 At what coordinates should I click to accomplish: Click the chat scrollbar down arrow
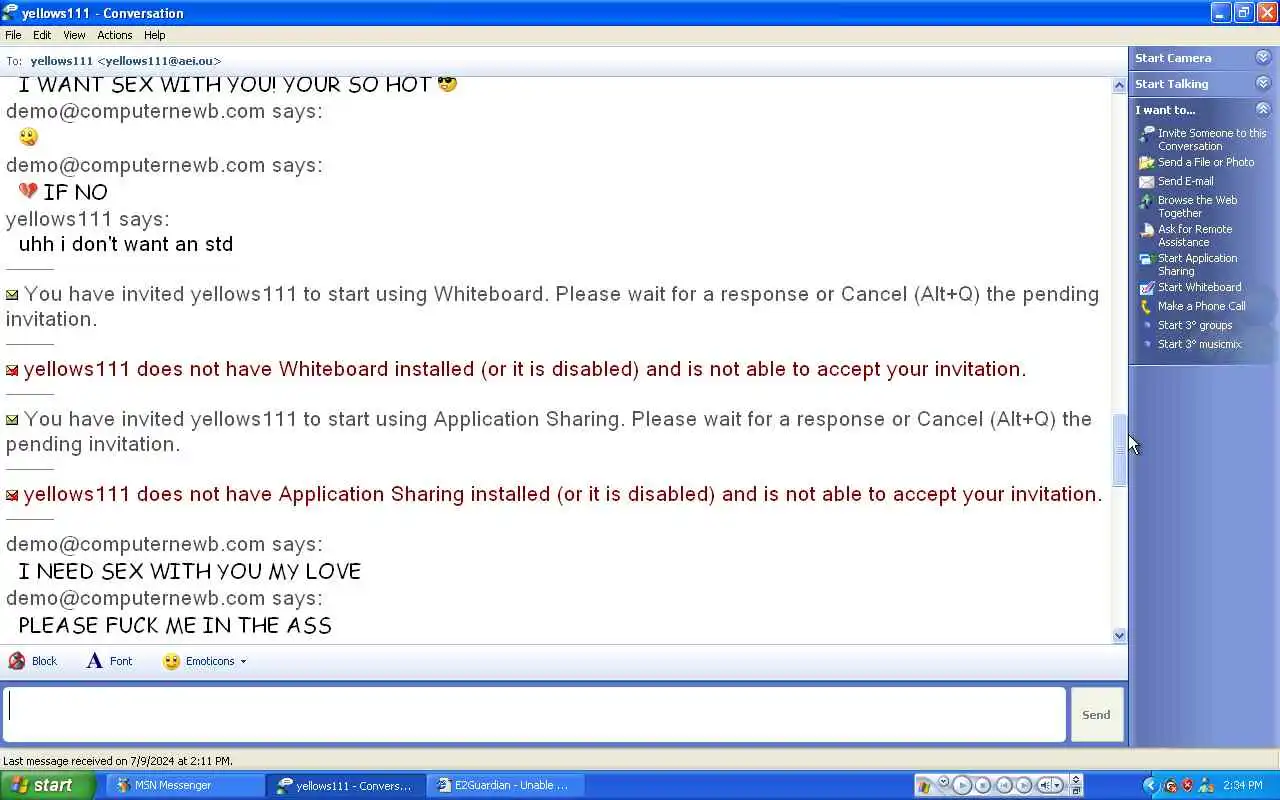1120,635
